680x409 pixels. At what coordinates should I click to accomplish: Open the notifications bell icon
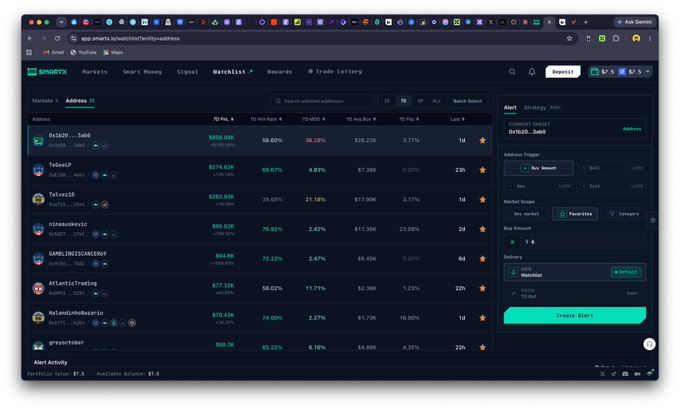(x=532, y=72)
